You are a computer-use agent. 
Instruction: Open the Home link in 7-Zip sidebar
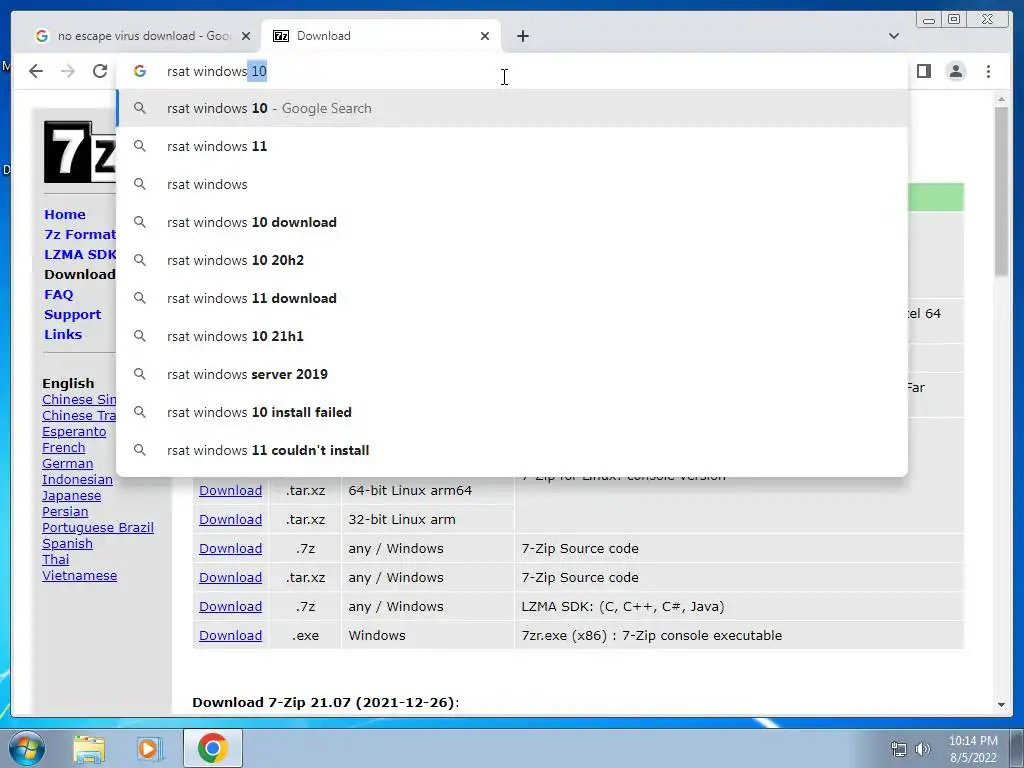click(65, 214)
